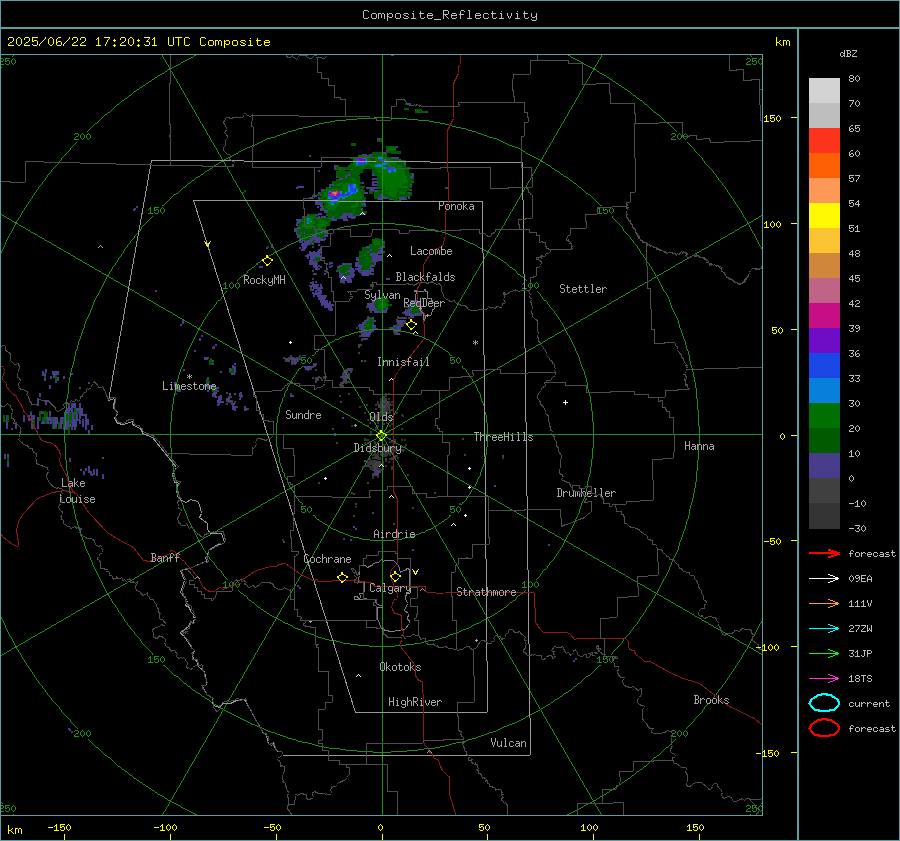Click the purple swatch below 39 dBZ

pyautogui.click(x=824, y=340)
